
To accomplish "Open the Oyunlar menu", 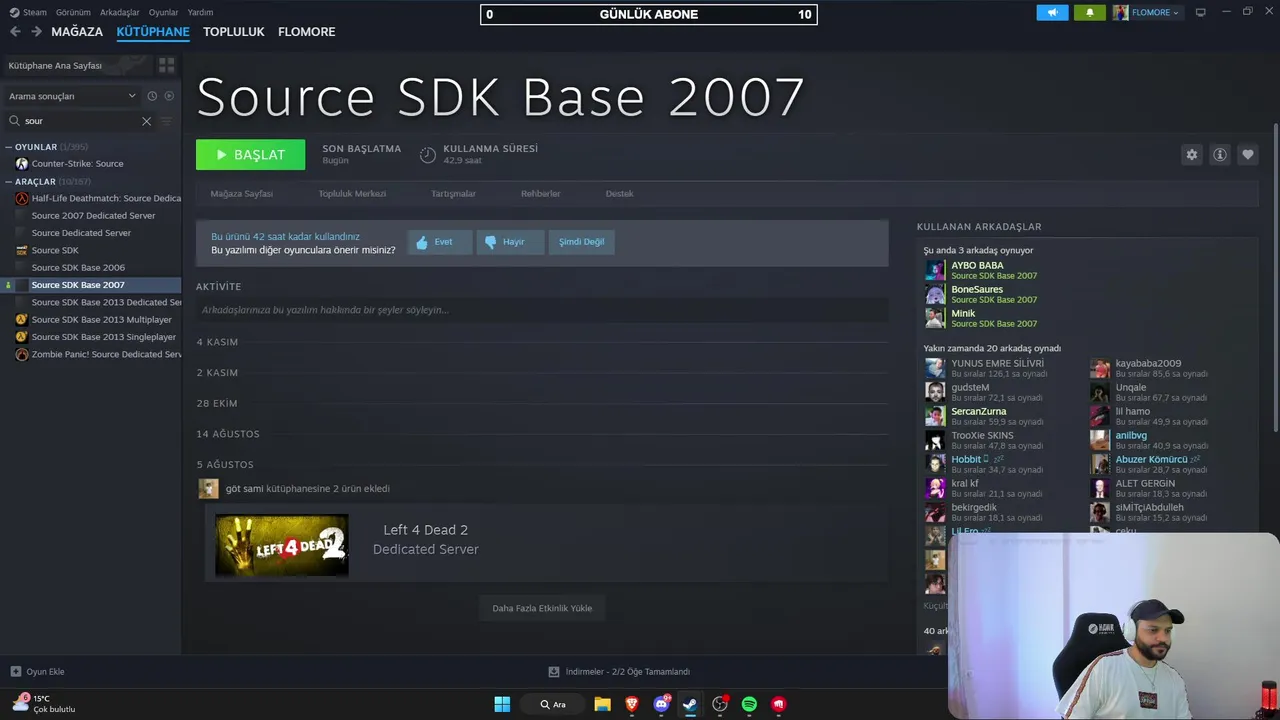I will (163, 12).
